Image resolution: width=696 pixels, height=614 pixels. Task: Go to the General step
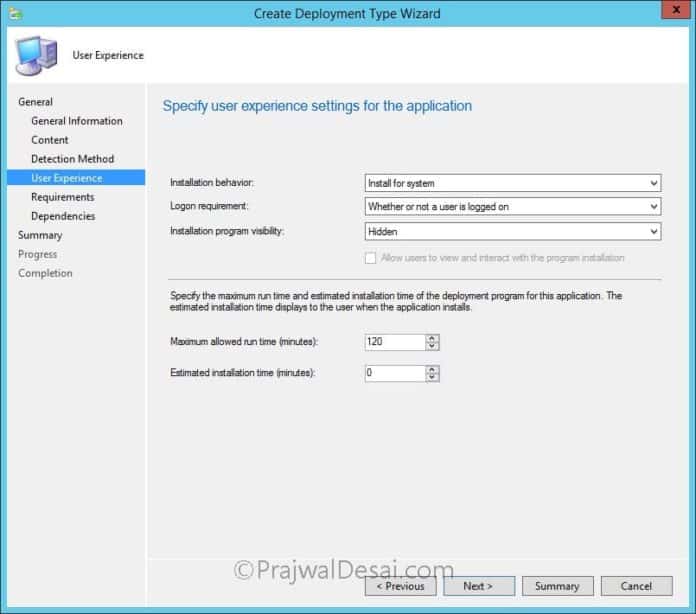click(x=36, y=102)
